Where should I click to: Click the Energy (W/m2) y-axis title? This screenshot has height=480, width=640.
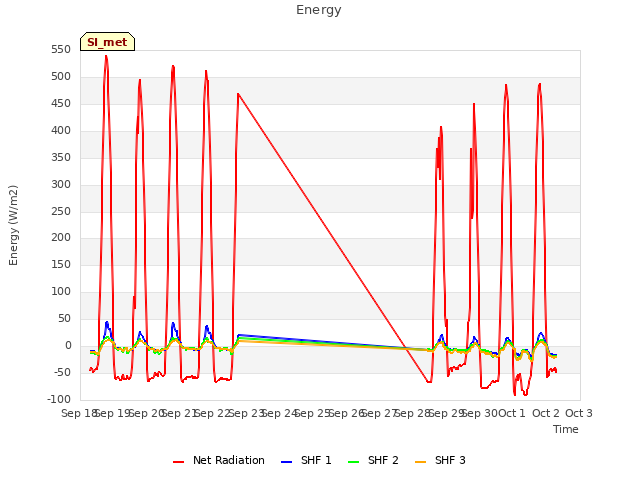(13, 225)
